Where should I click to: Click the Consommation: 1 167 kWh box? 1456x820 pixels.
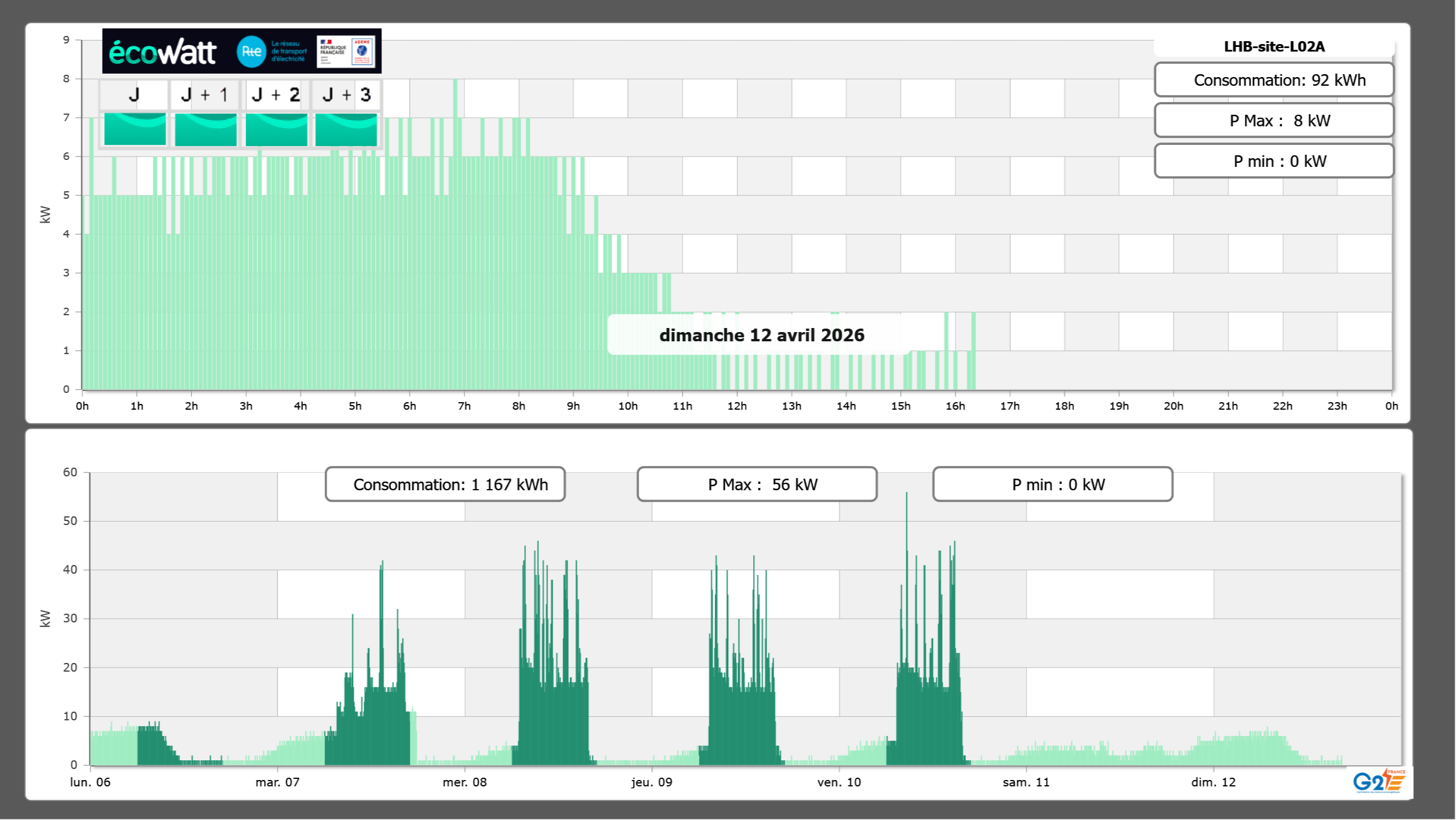(445, 484)
